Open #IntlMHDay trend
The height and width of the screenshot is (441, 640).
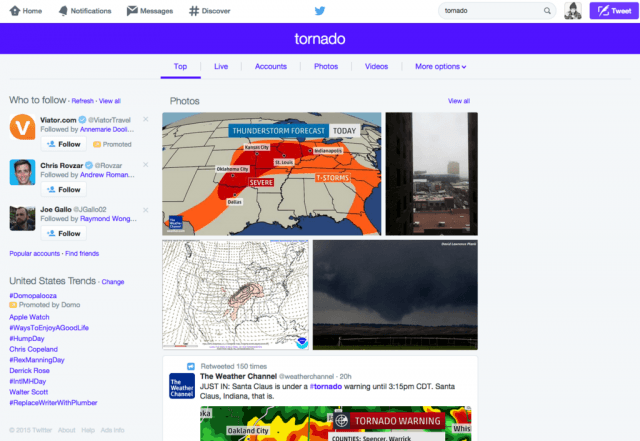(28, 381)
